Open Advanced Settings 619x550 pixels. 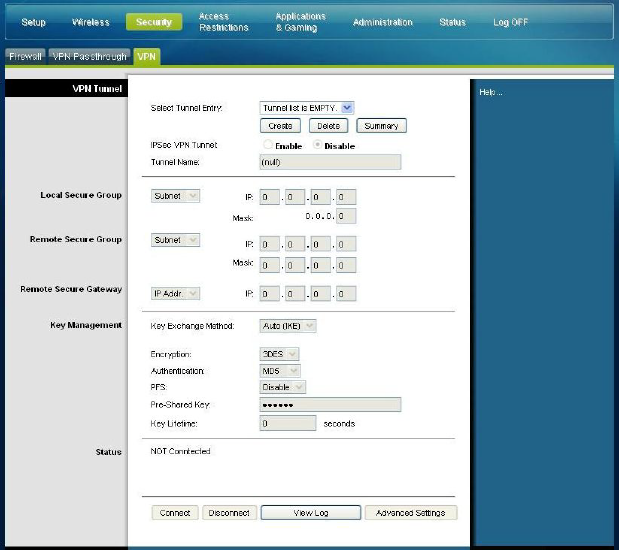coord(411,513)
